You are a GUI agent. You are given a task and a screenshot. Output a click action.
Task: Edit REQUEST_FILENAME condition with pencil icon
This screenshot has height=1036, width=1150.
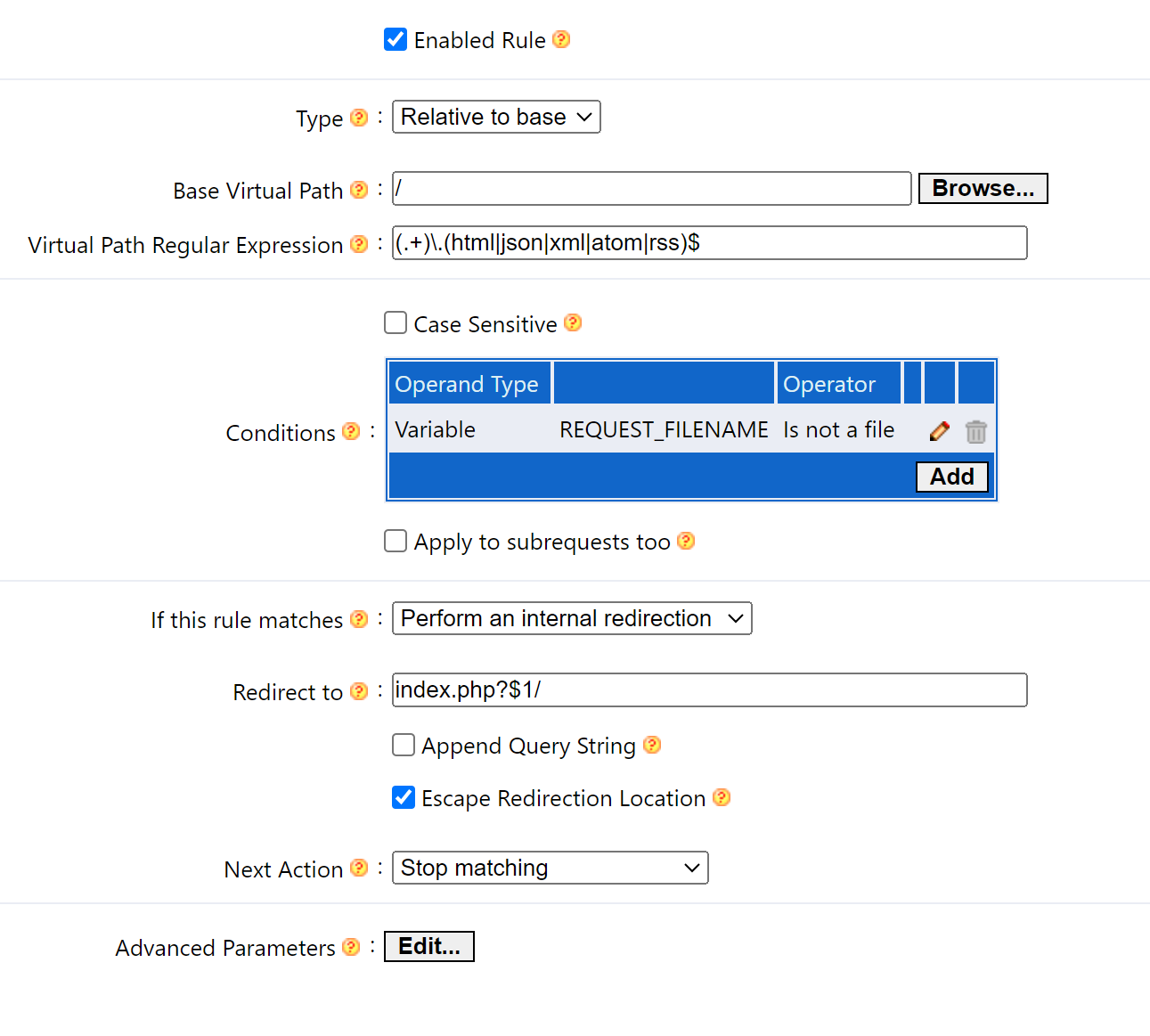click(x=939, y=431)
